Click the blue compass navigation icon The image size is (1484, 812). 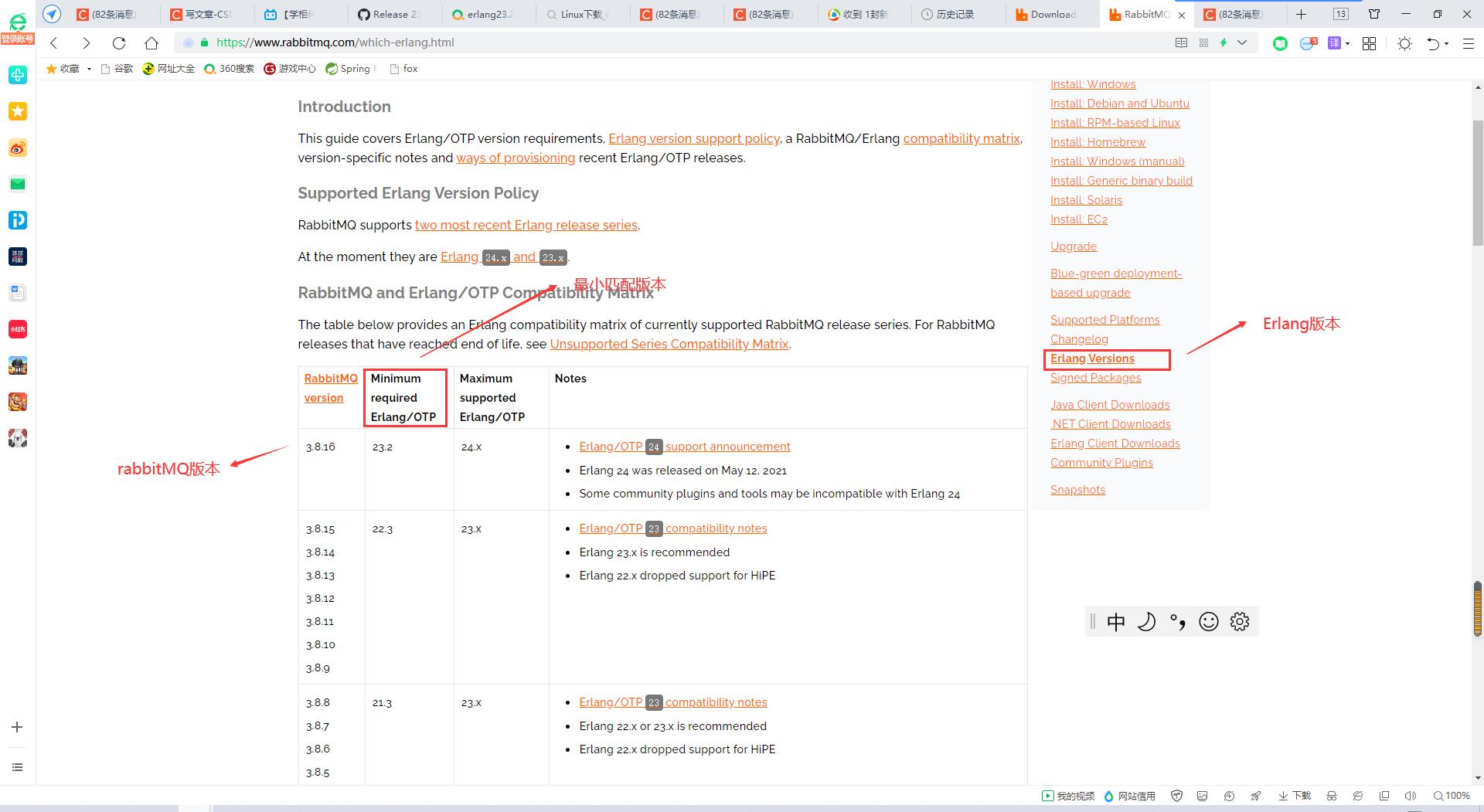tap(52, 14)
